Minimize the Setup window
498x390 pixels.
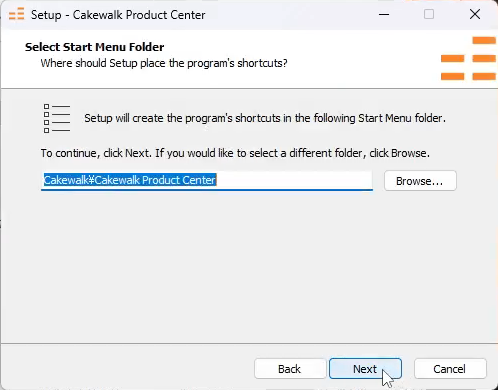point(384,15)
